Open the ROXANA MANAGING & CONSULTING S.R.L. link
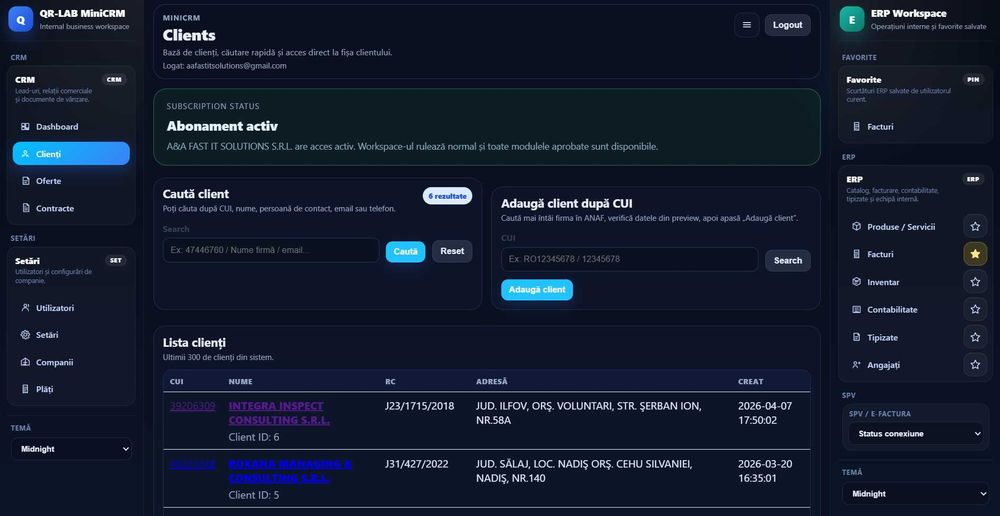 click(x=290, y=471)
